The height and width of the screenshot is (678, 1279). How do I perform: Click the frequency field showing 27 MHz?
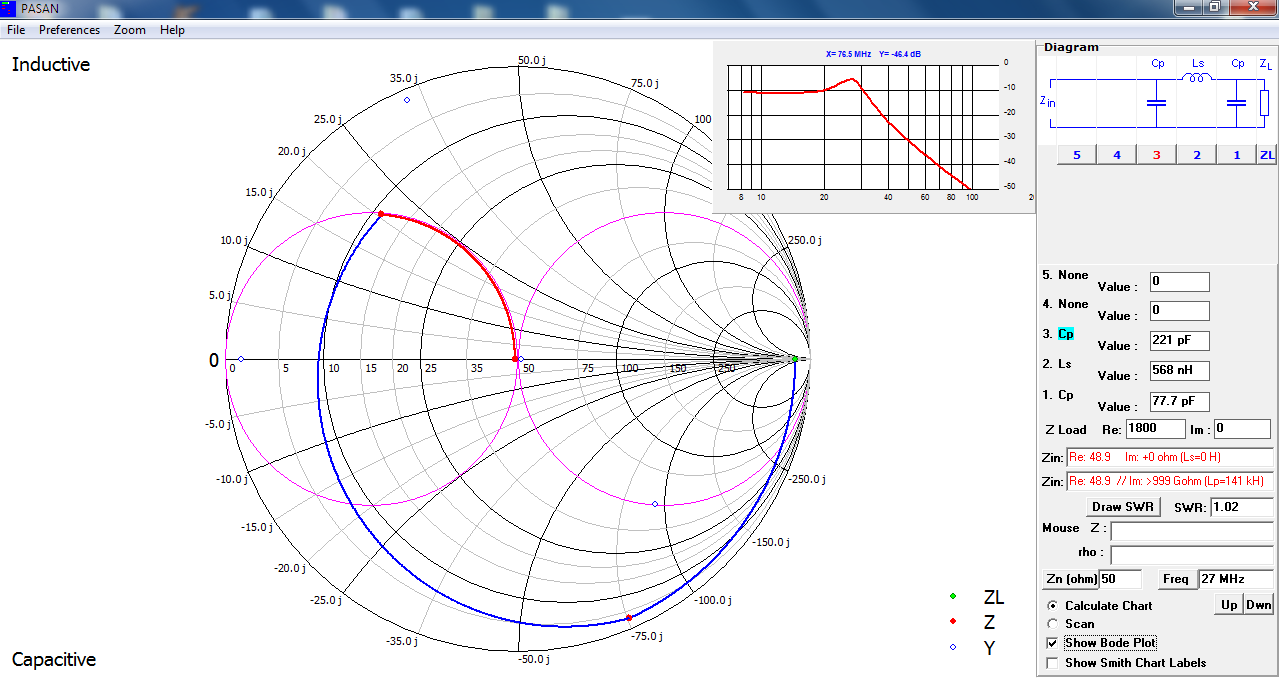pos(1234,579)
